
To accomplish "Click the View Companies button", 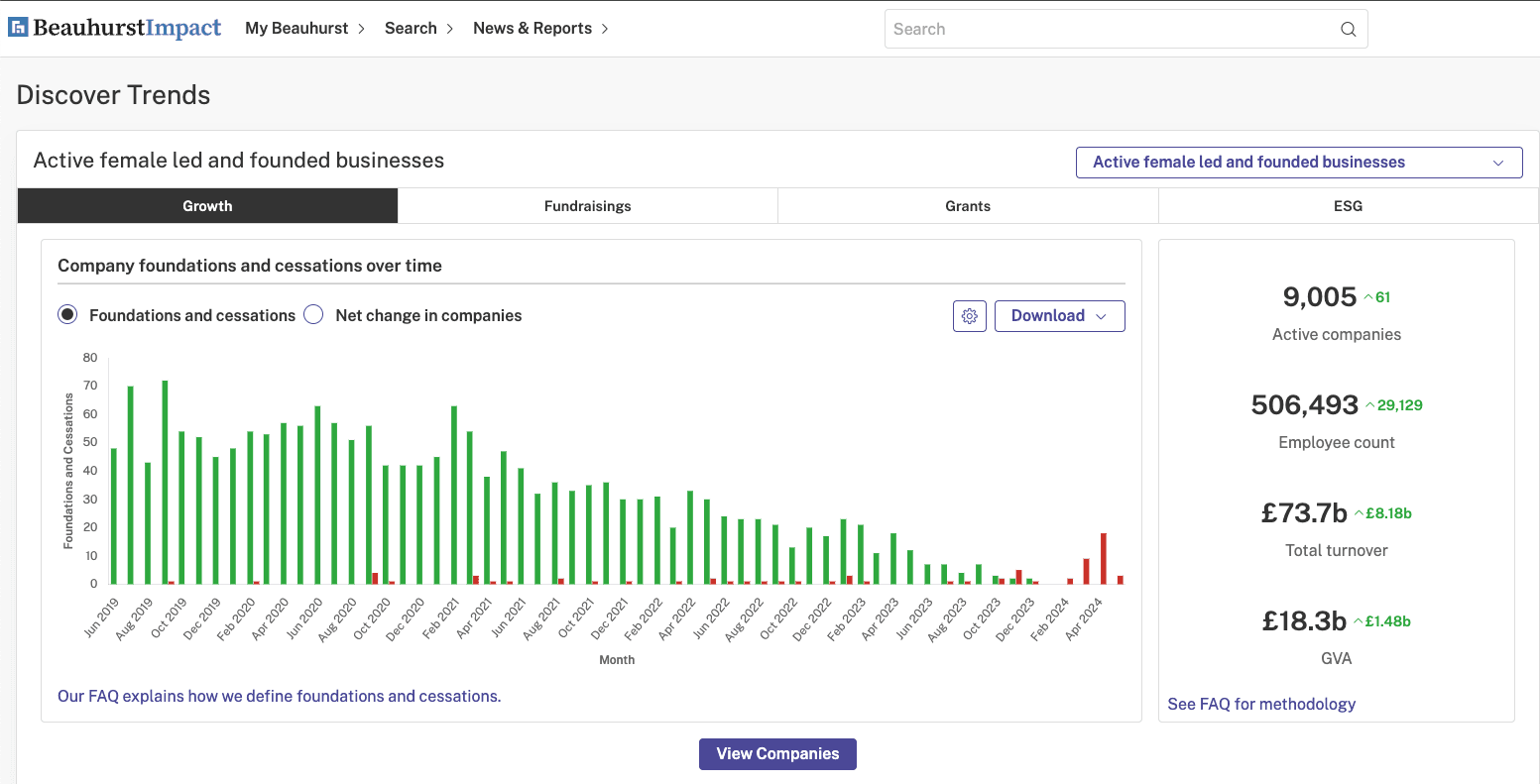I will [x=777, y=753].
